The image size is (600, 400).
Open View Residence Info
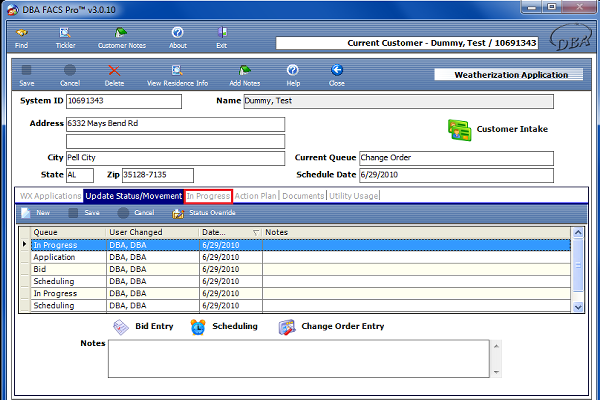[177, 70]
